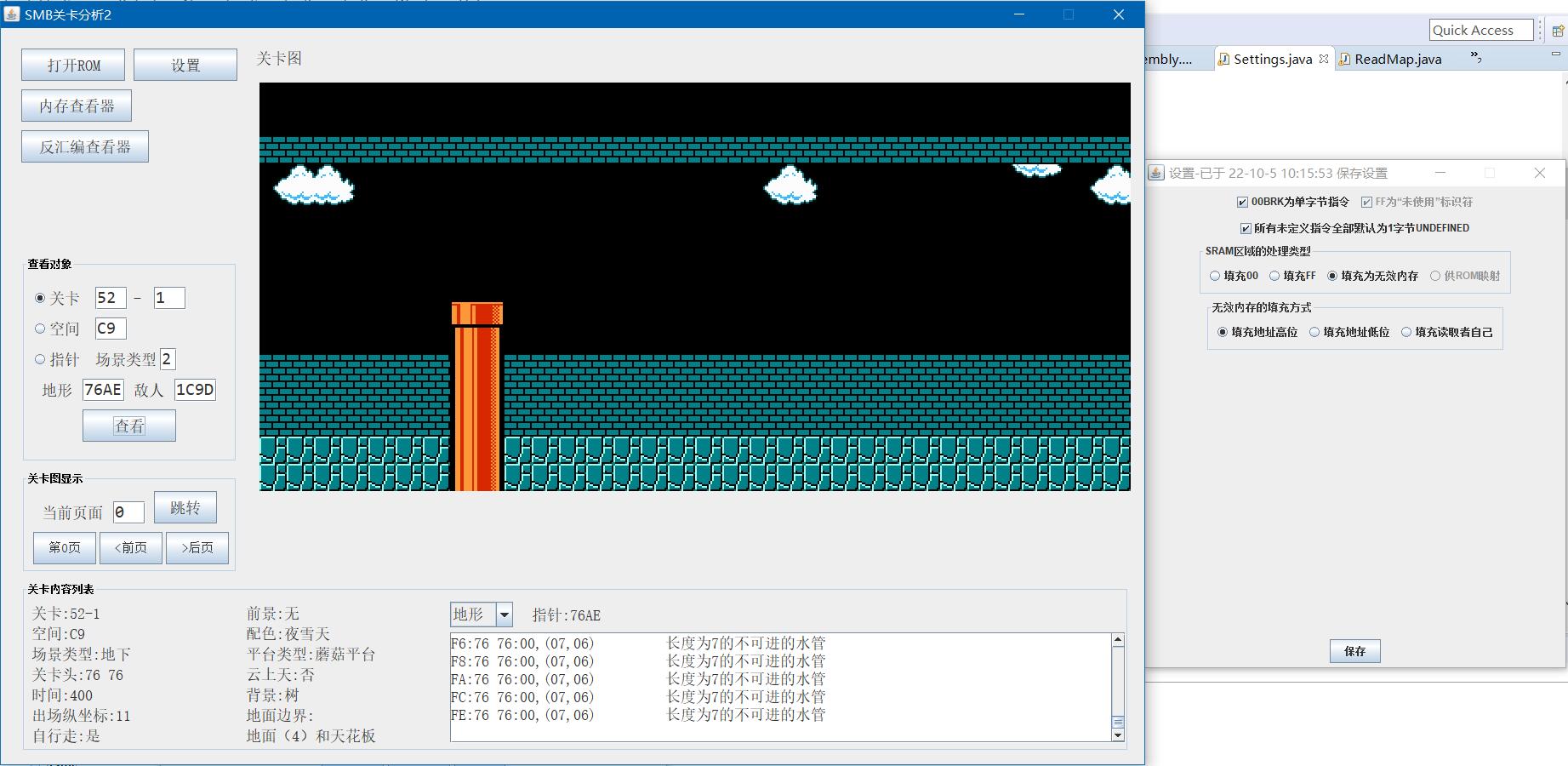Open the partly hidden 'embly....' editor tab
The width and height of the screenshot is (1568, 766).
coord(1169,59)
